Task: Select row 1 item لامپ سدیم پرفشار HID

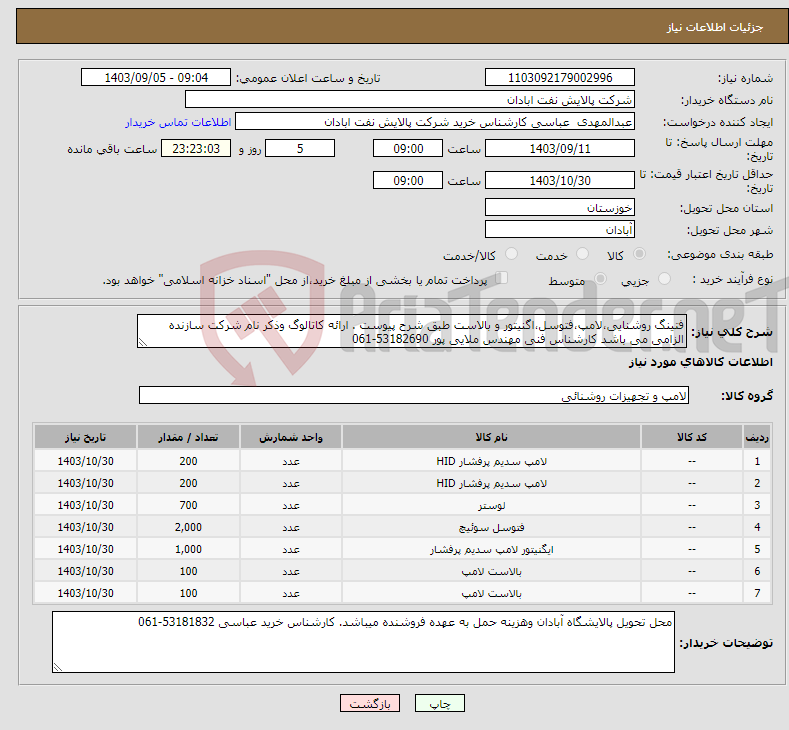Action: (491, 461)
